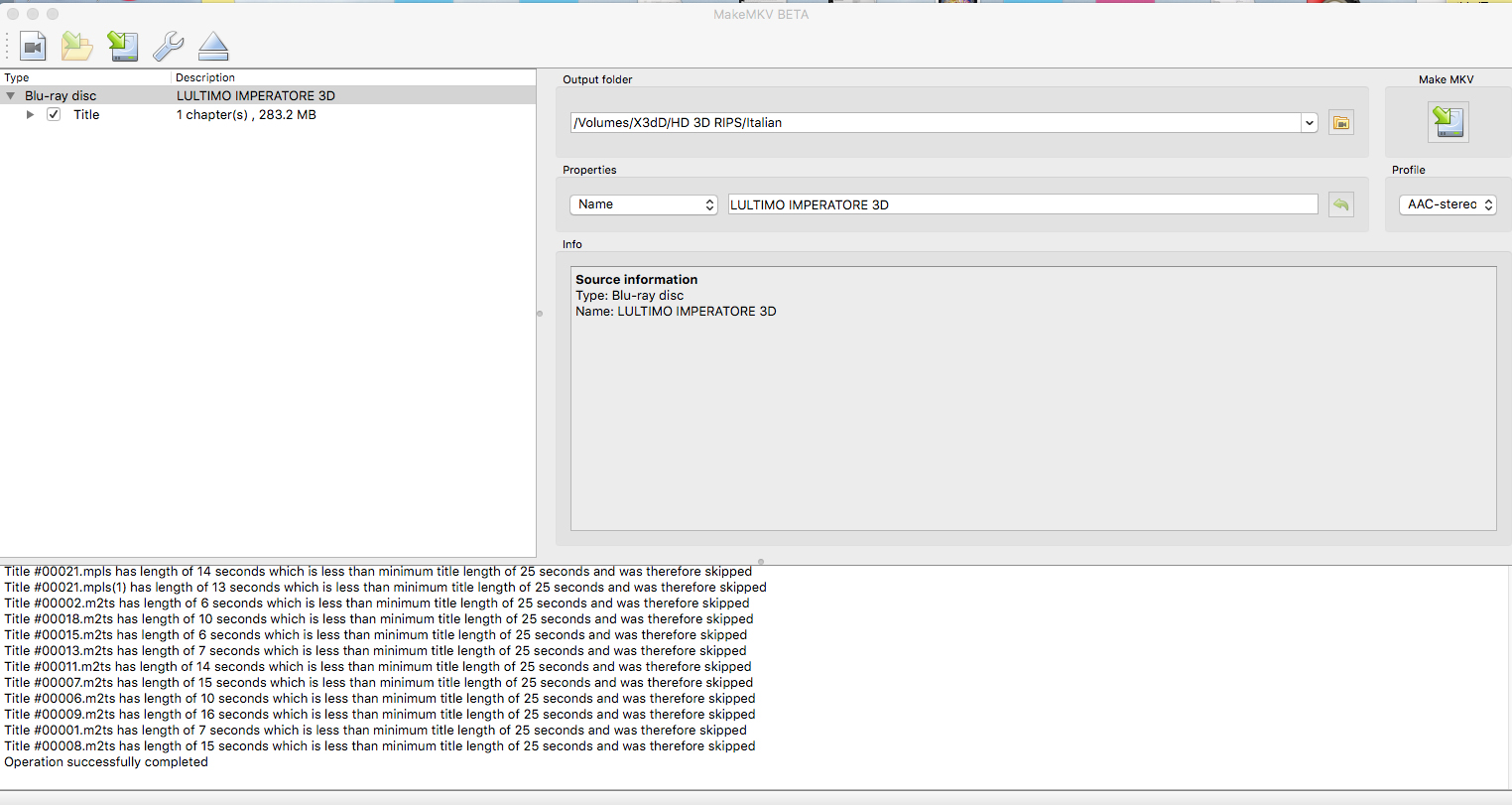Click log line for Title #00002.m2ts

tap(377, 604)
